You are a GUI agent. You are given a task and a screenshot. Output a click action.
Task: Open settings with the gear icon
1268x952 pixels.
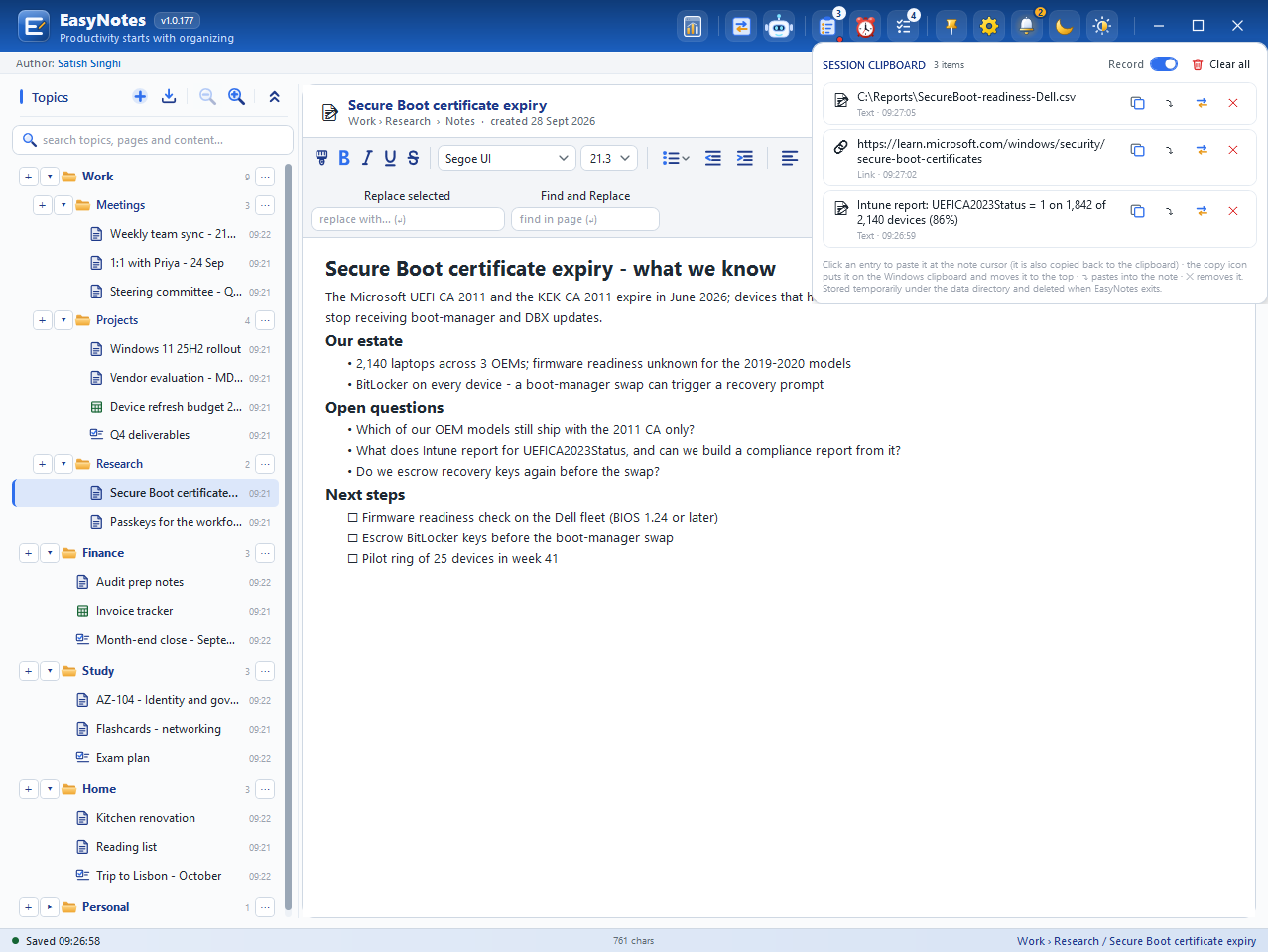tap(989, 26)
